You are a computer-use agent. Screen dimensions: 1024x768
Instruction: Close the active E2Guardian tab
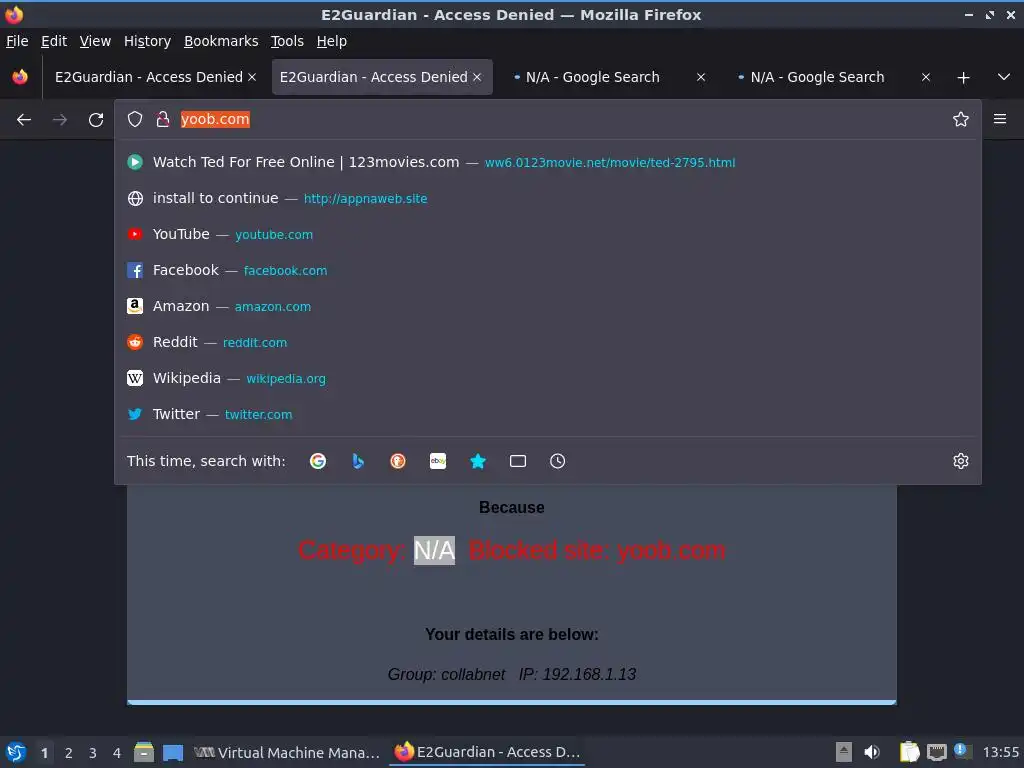coord(477,77)
